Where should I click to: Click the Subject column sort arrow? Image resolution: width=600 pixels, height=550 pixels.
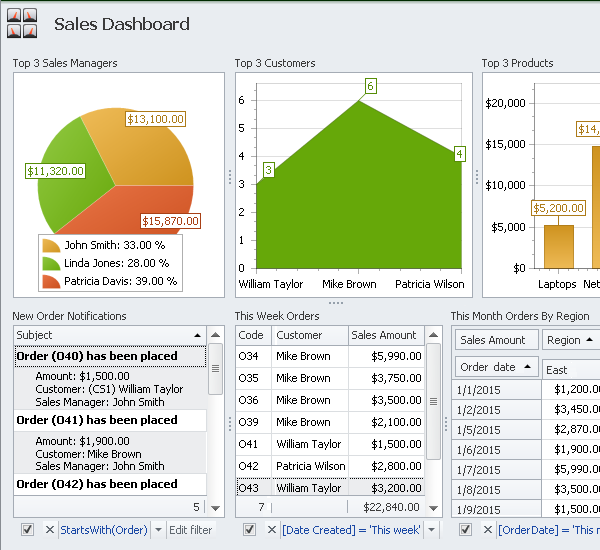click(198, 336)
